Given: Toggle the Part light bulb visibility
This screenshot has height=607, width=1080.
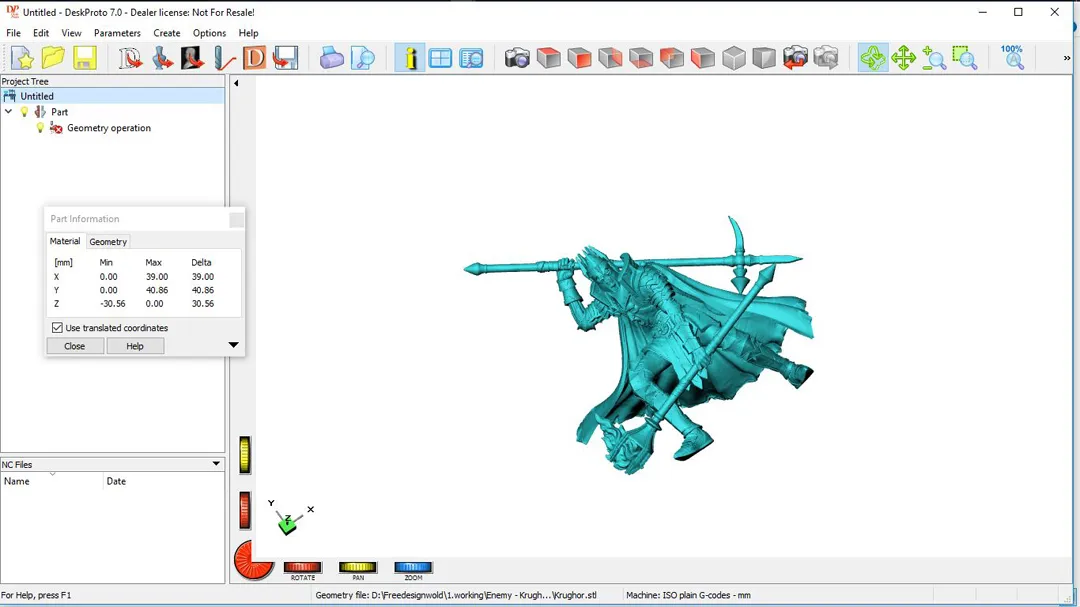Looking at the screenshot, I should click(x=24, y=112).
